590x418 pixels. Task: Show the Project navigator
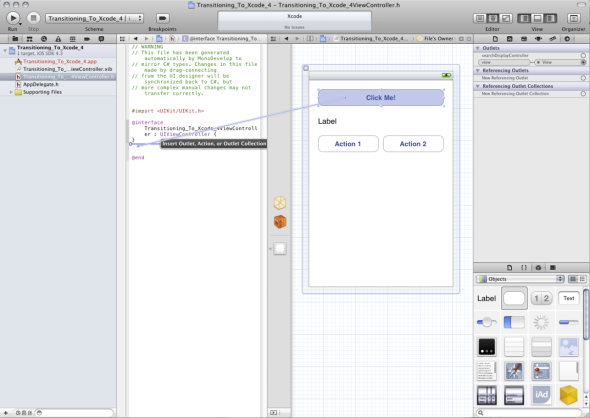(15, 39)
